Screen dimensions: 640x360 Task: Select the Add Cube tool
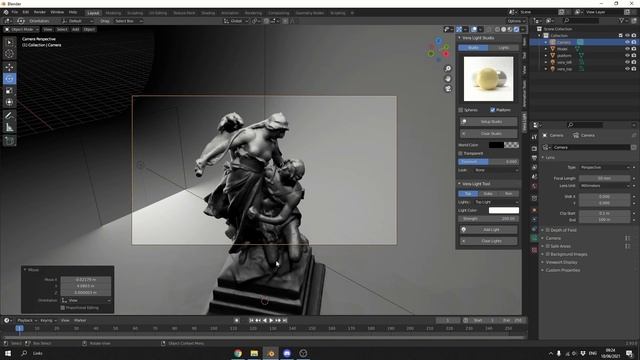pos(9,141)
